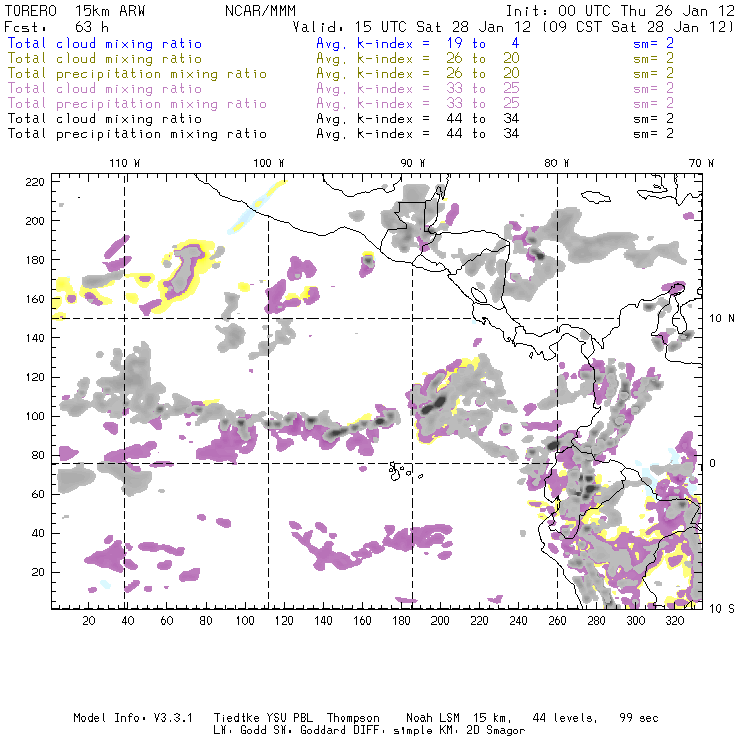Click the '70 W' longitude label
The image size is (740, 740).
pyautogui.click(x=701, y=163)
